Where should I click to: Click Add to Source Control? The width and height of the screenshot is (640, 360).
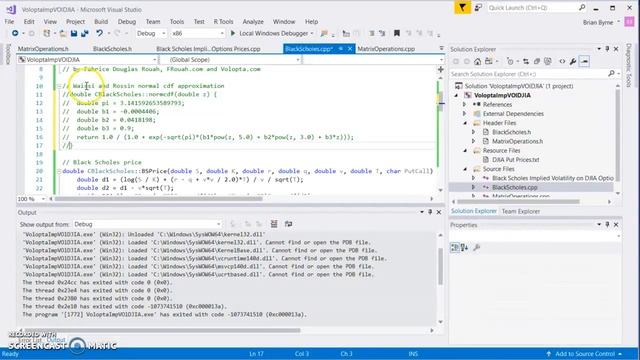(584, 354)
